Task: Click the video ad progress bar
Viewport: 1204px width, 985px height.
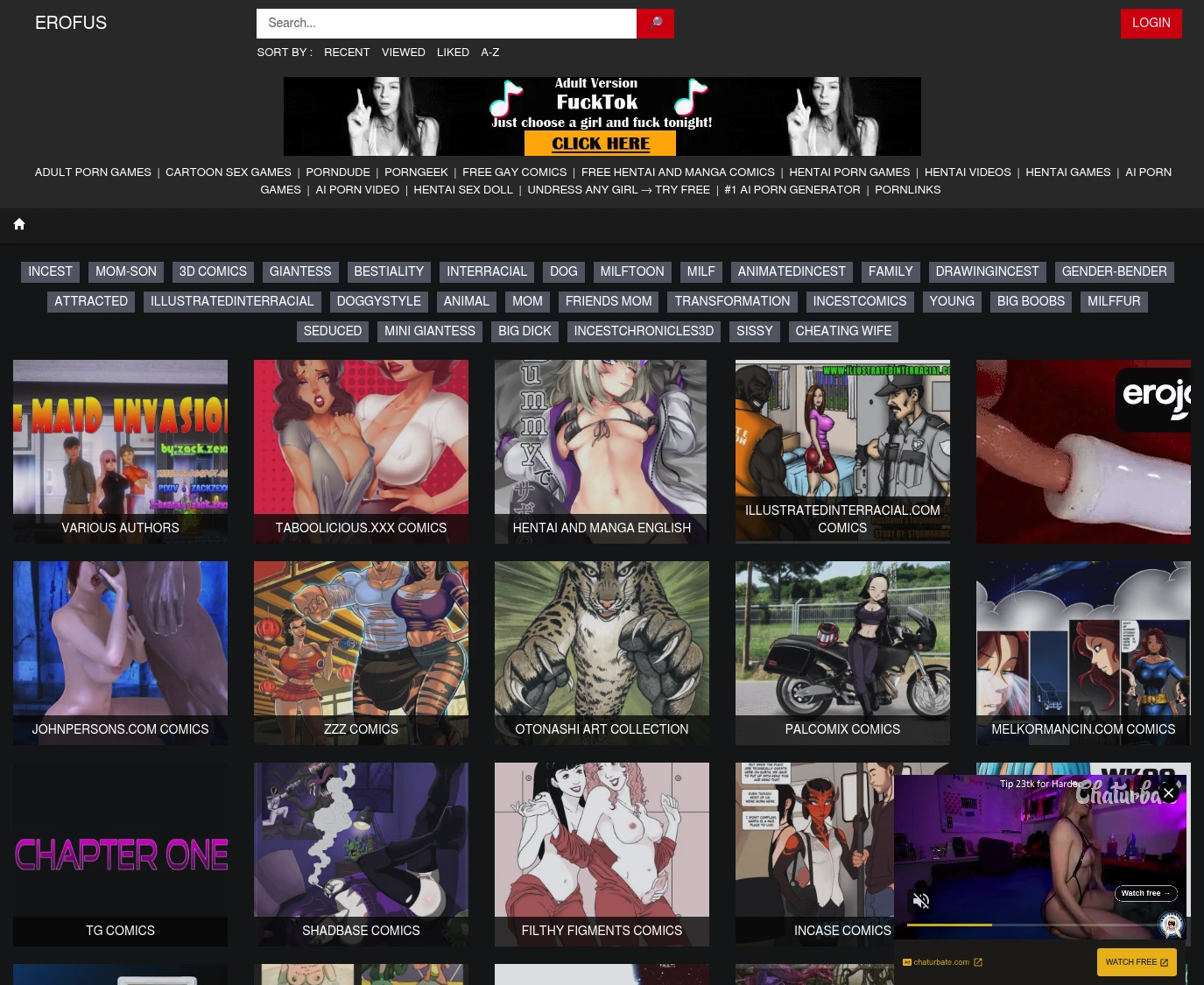Action: pyautogui.click(x=1031, y=925)
